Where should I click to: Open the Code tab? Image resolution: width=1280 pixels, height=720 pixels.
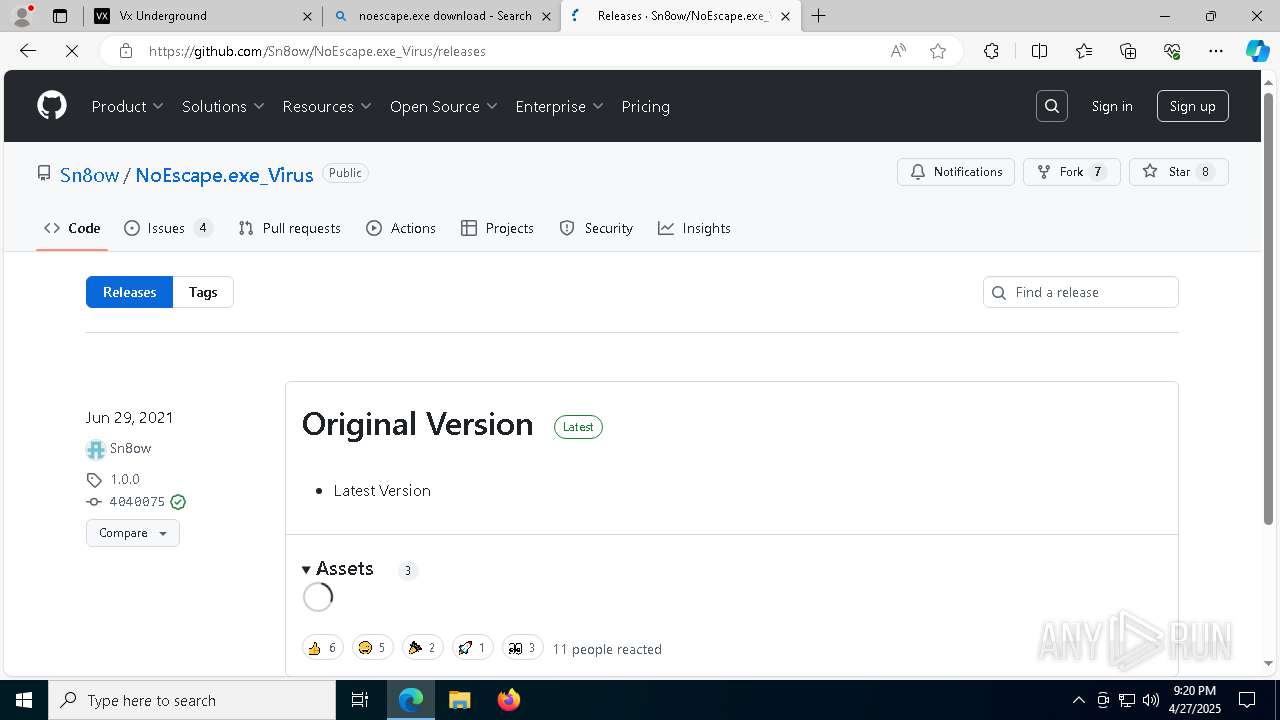coord(72,228)
